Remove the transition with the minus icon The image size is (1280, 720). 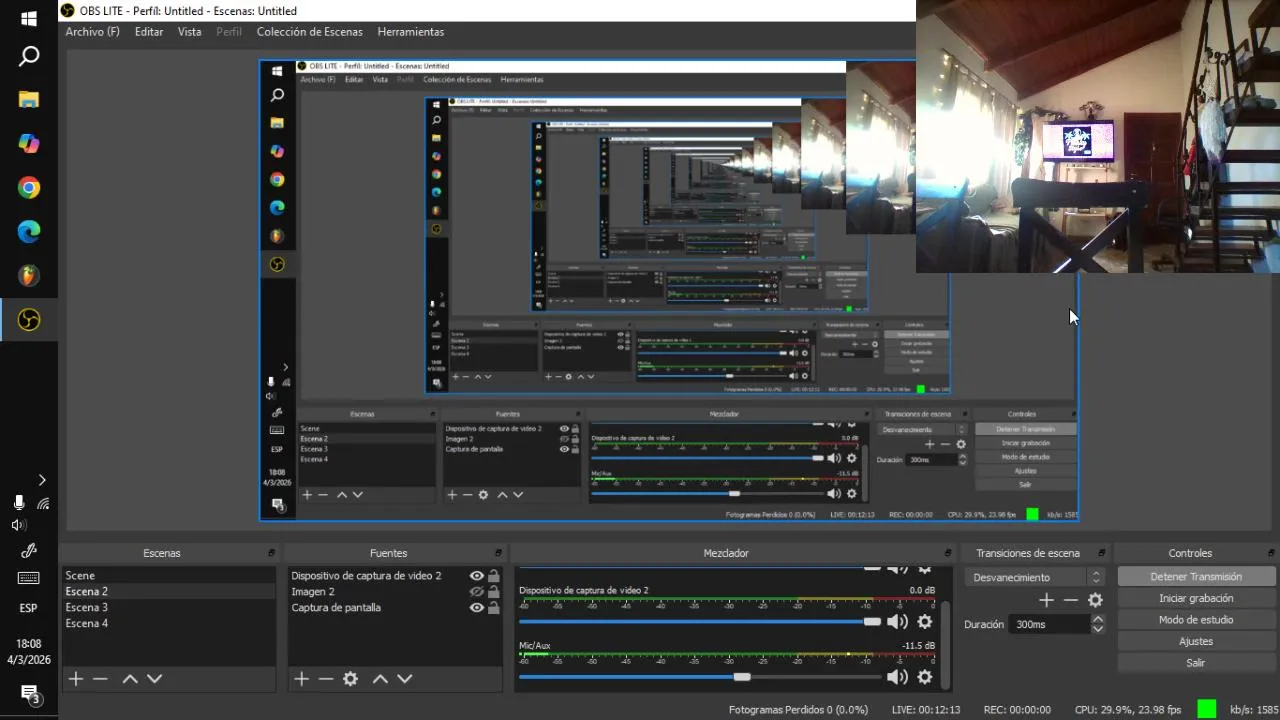(1071, 600)
